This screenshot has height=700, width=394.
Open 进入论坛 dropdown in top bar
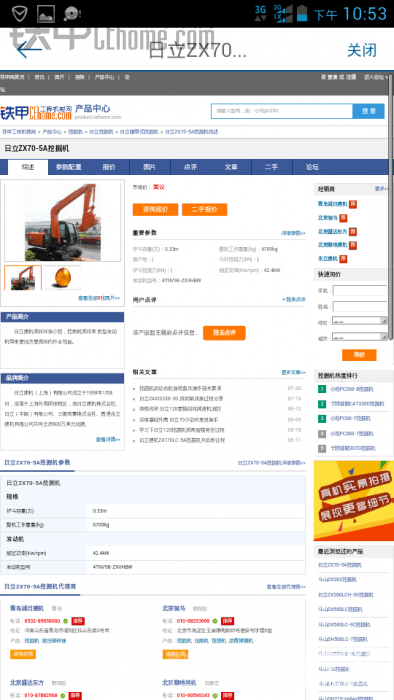point(375,77)
